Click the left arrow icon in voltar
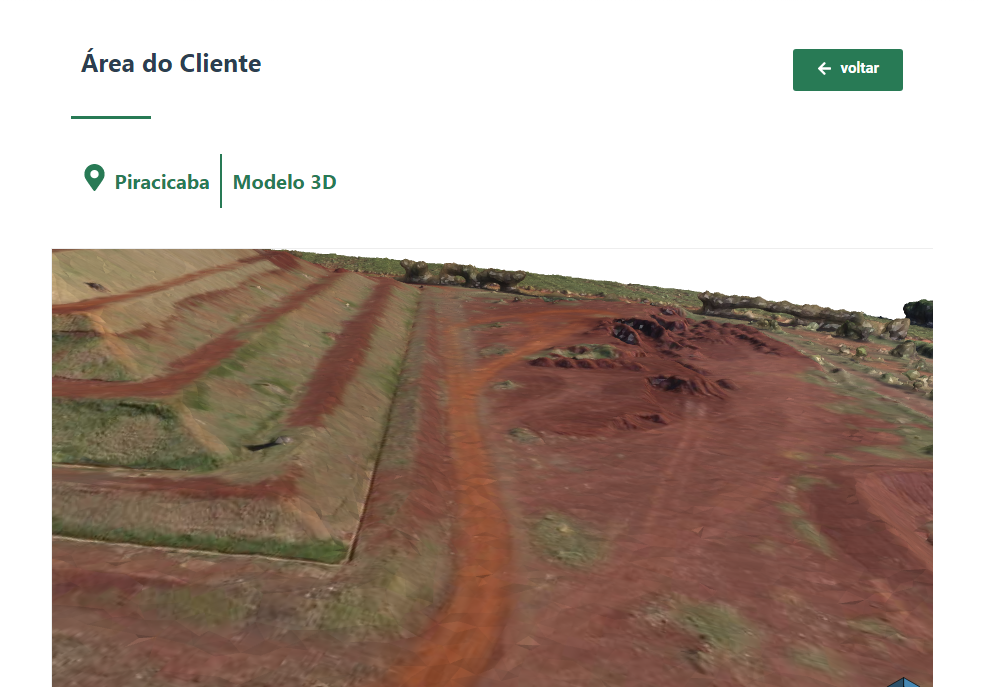The width and height of the screenshot is (982, 687). (x=824, y=68)
